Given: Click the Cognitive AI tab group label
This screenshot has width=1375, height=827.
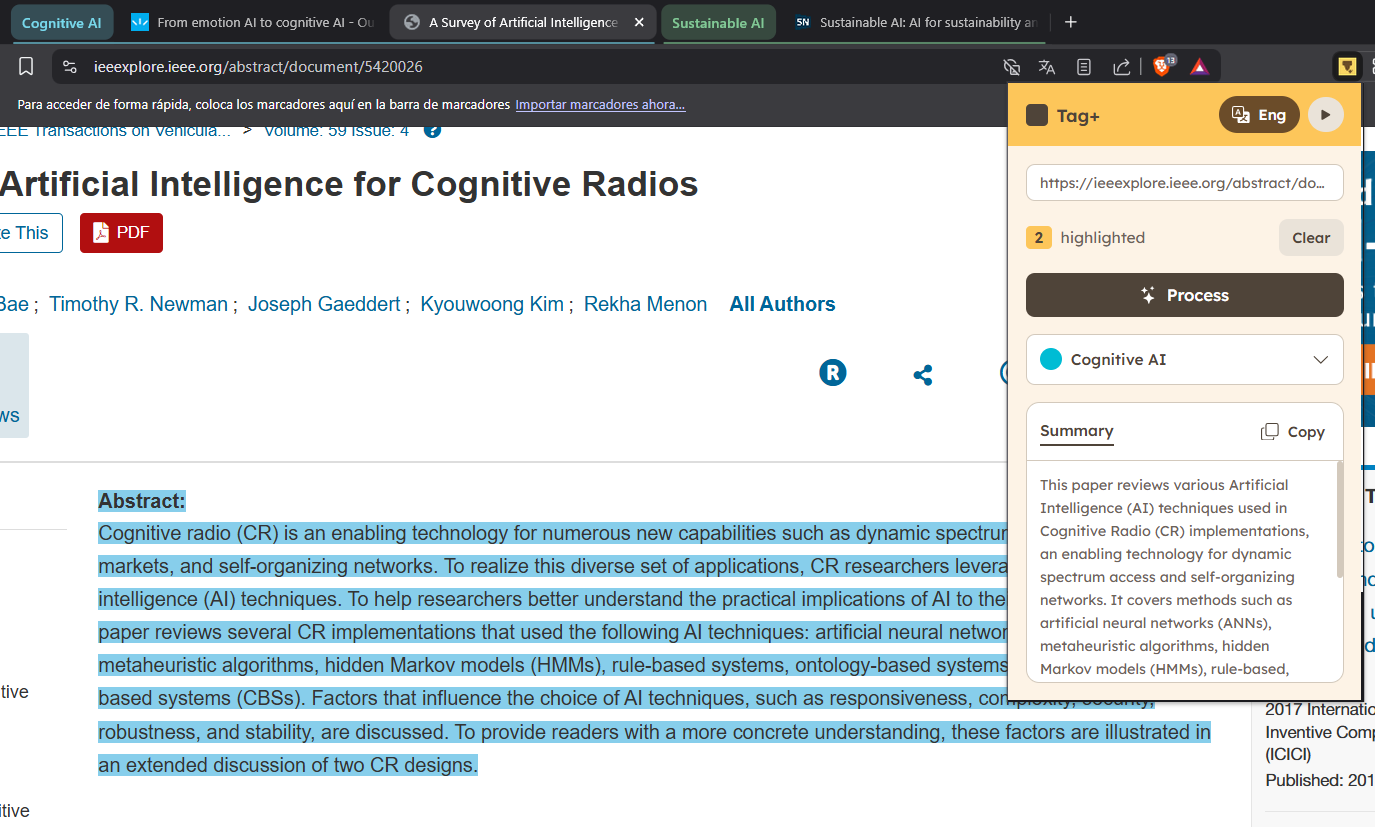Looking at the screenshot, I should pos(61,23).
